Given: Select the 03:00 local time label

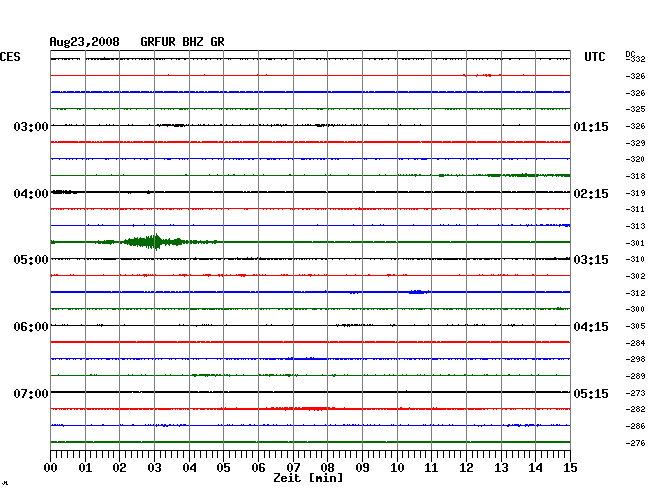Looking at the screenshot, I should pyautogui.click(x=31, y=126).
